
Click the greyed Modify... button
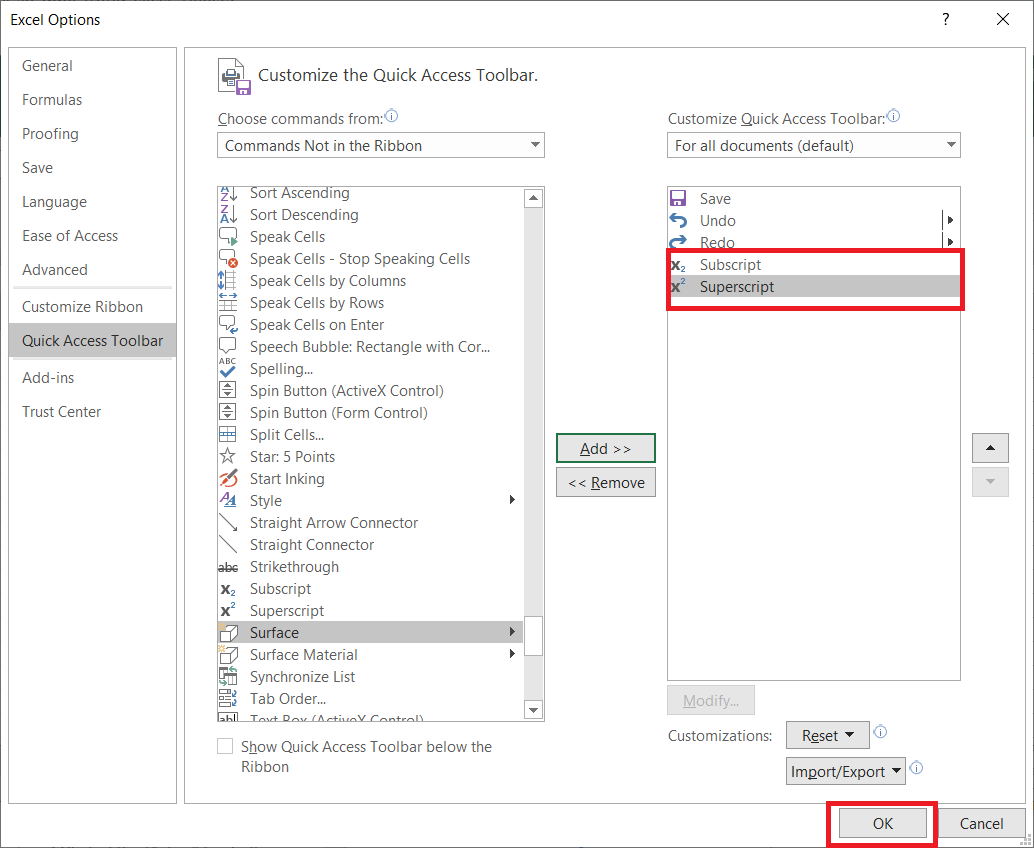[x=711, y=700]
